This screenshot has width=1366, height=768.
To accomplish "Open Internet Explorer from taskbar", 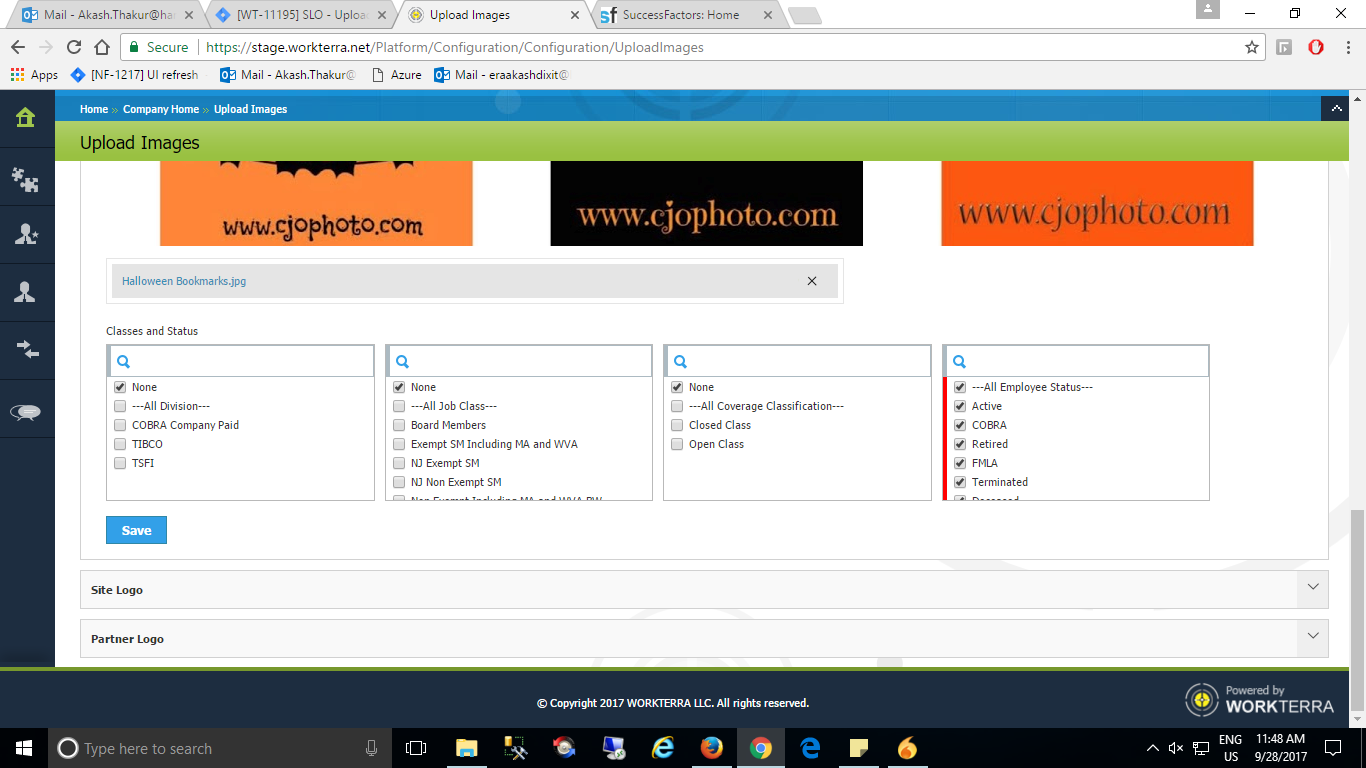I will point(663,748).
